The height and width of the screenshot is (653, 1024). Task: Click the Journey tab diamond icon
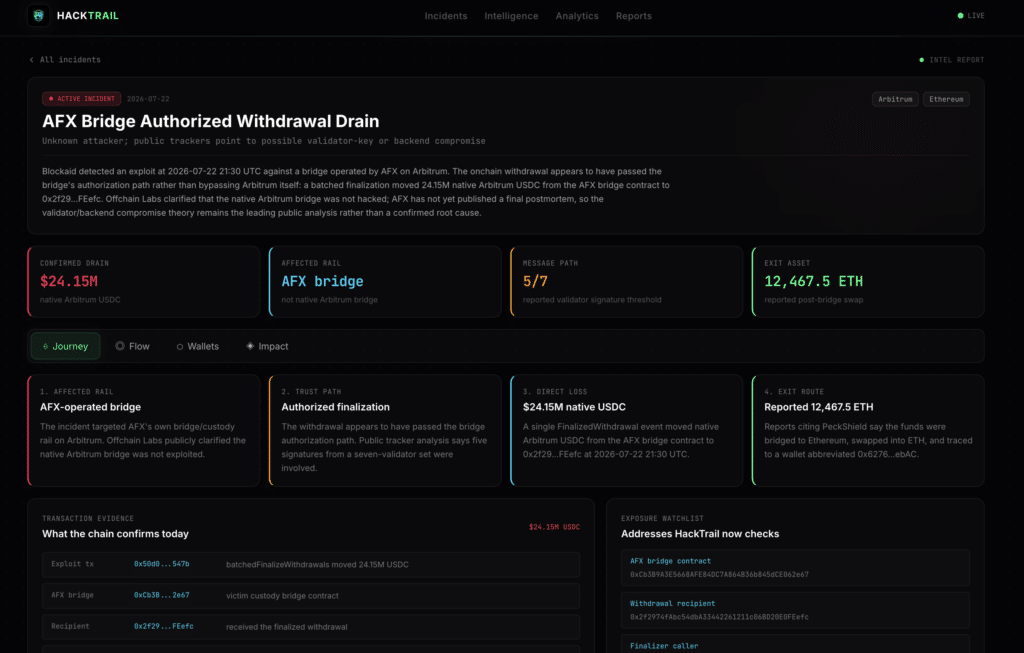pos(45,347)
